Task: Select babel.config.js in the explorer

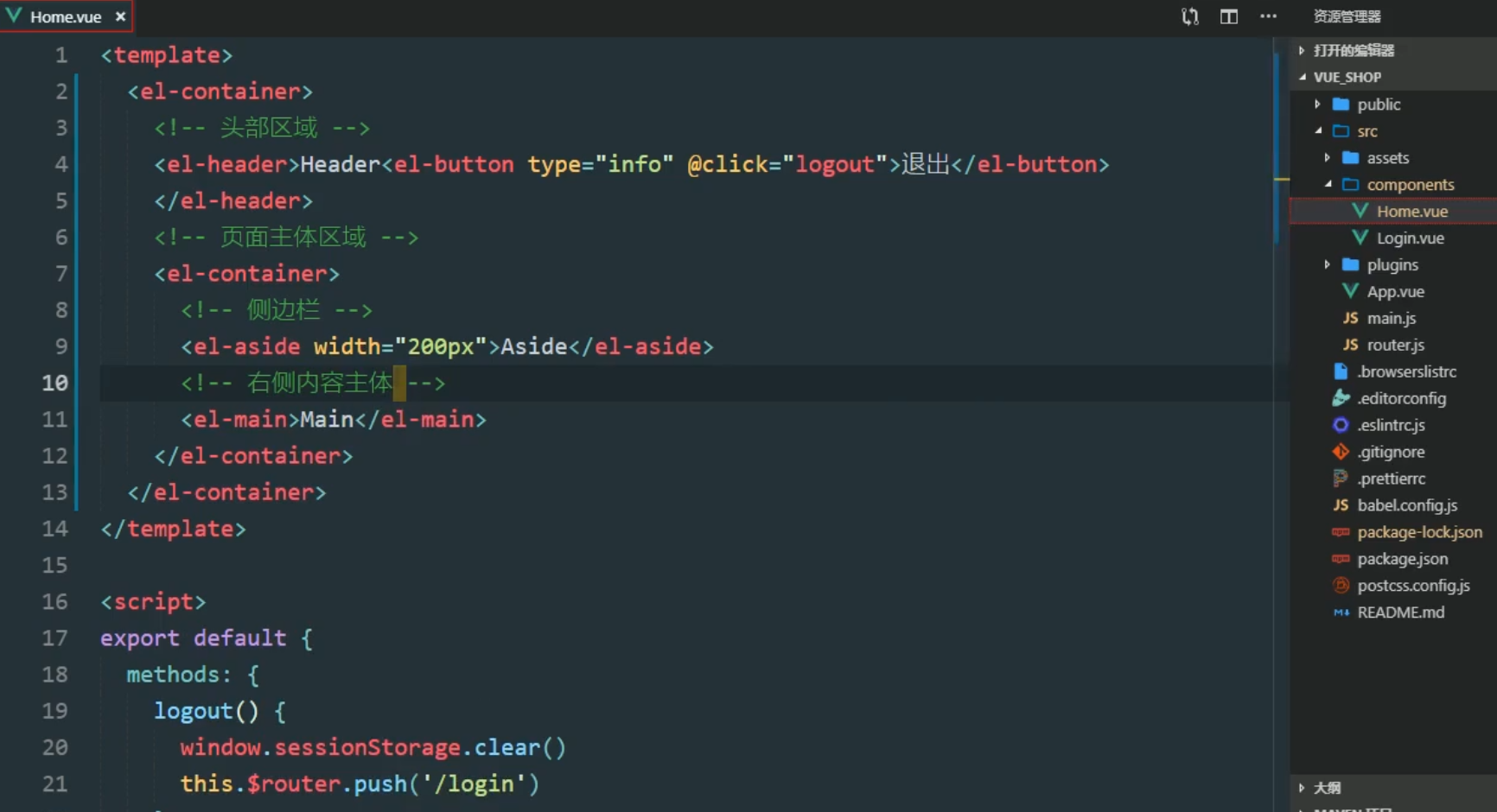Action: coord(1407,506)
